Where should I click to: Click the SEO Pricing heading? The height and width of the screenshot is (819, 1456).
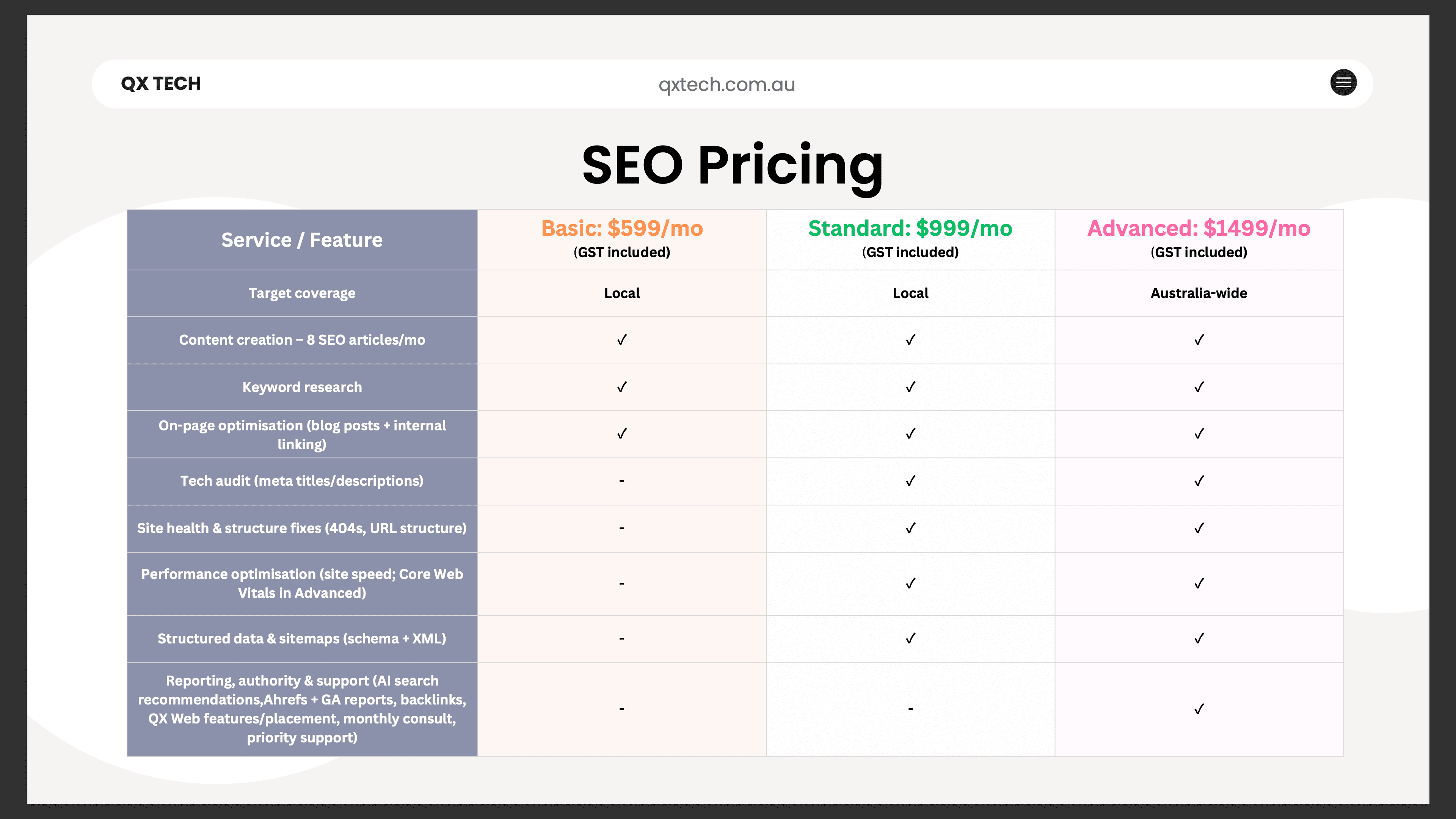[x=732, y=165]
